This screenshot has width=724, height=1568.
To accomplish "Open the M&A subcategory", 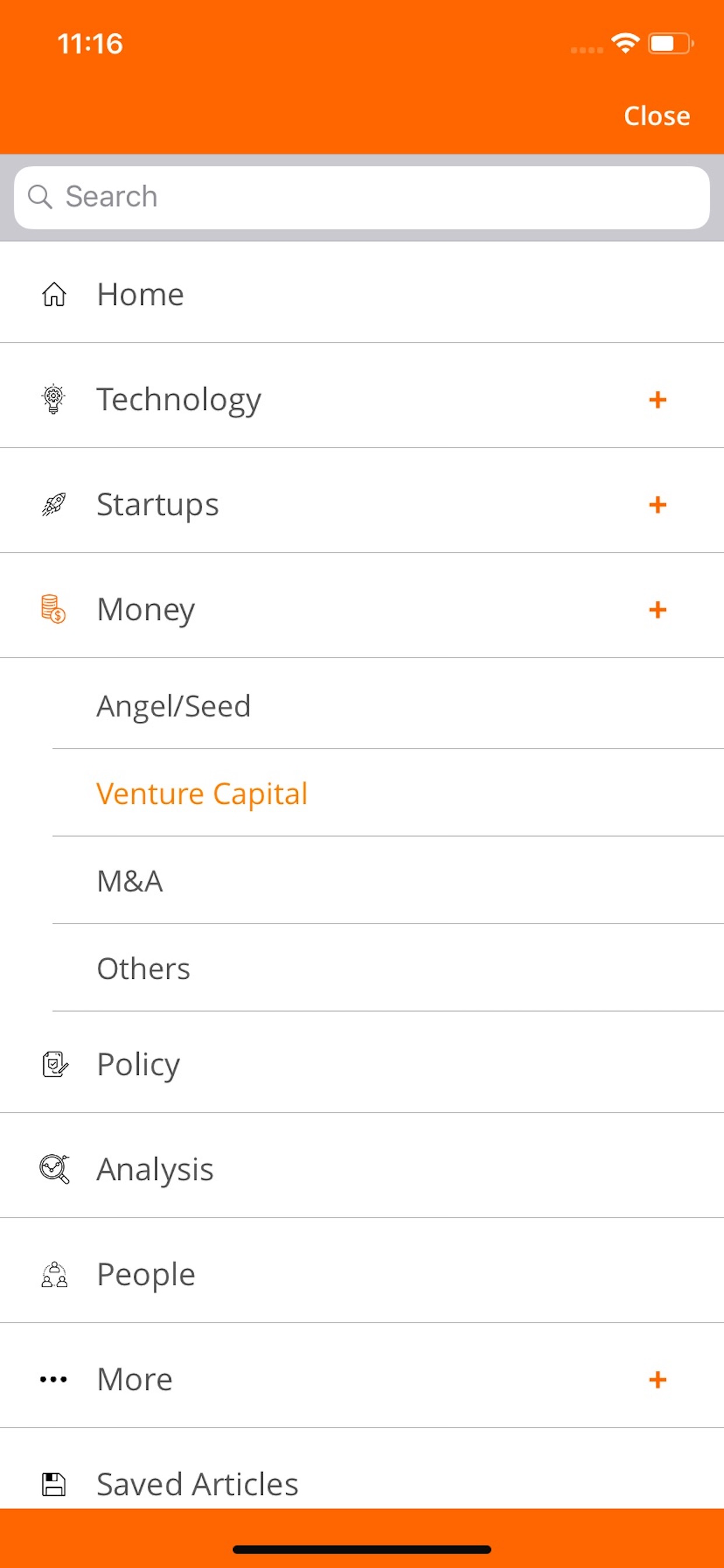I will pyautogui.click(x=130, y=881).
